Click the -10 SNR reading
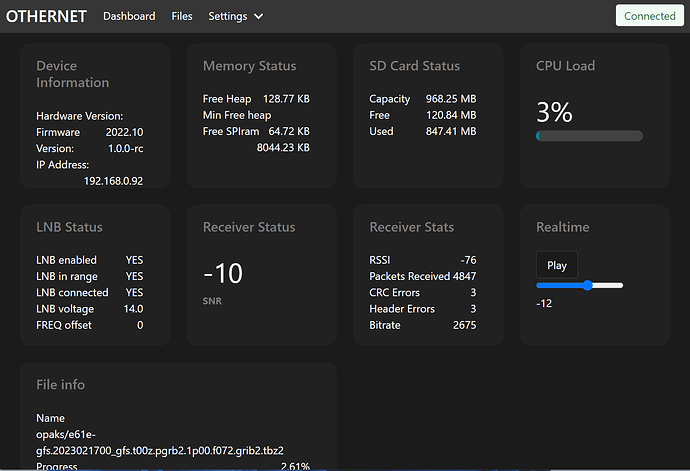 (223, 273)
